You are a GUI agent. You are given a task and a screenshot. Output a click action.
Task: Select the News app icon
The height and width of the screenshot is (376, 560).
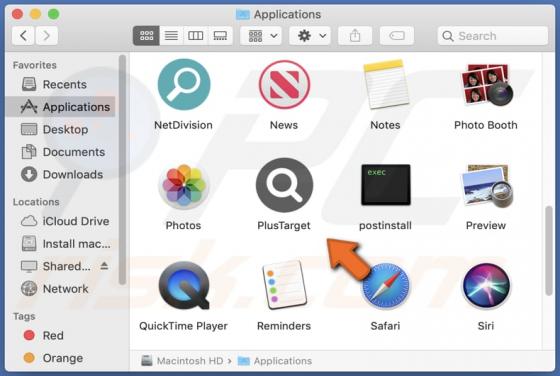pyautogui.click(x=284, y=85)
